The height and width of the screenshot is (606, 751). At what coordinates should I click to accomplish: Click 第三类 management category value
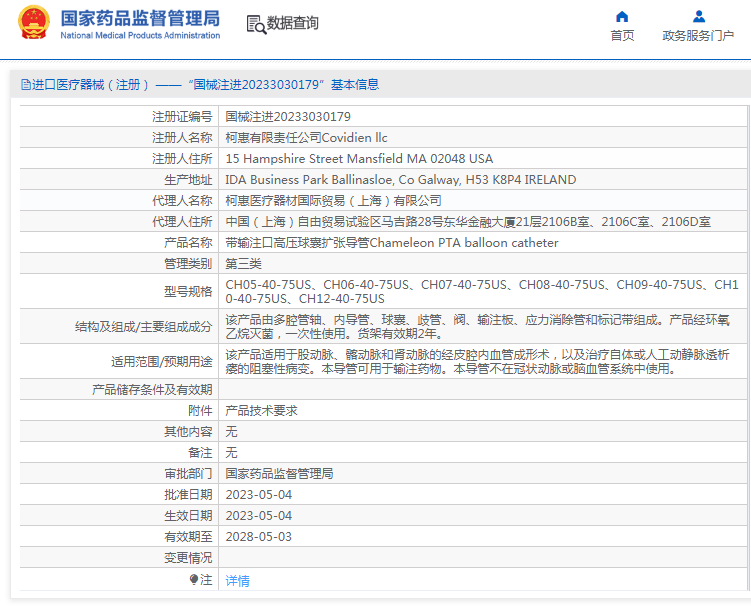(243, 264)
